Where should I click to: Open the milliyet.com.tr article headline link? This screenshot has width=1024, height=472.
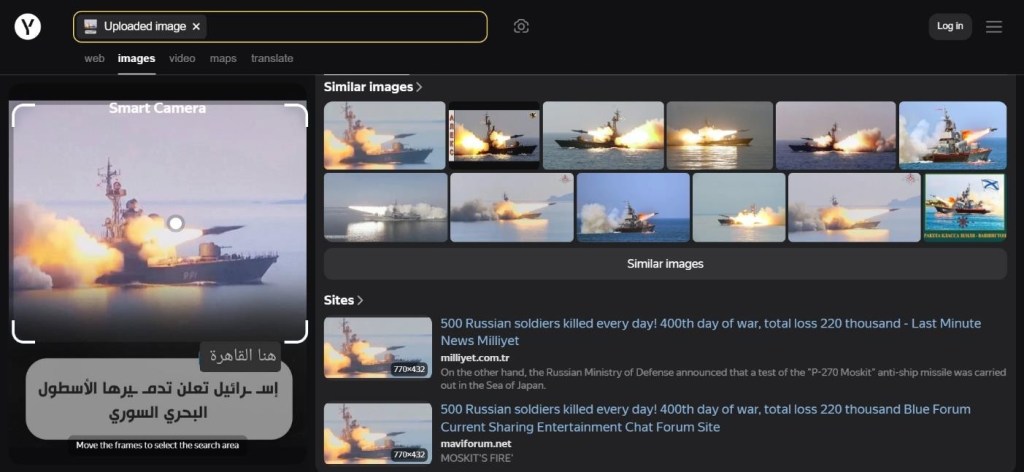click(710, 332)
